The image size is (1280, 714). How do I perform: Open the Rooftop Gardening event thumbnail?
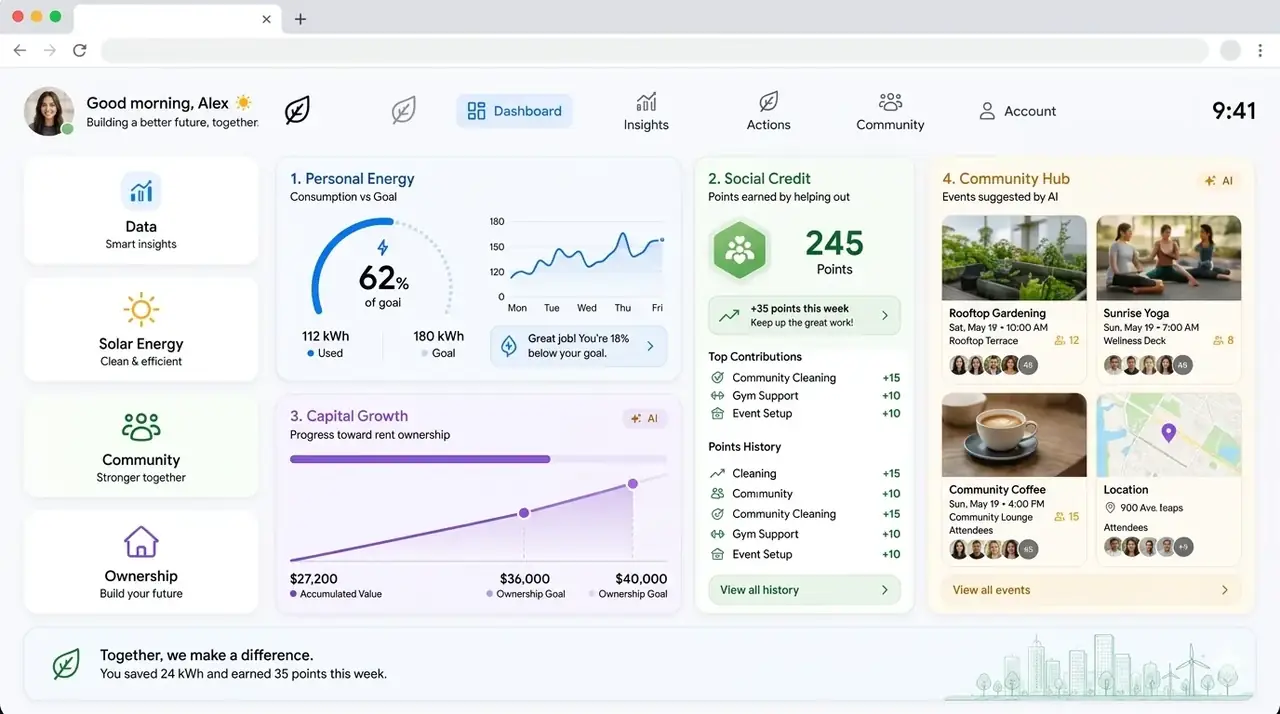point(1014,258)
